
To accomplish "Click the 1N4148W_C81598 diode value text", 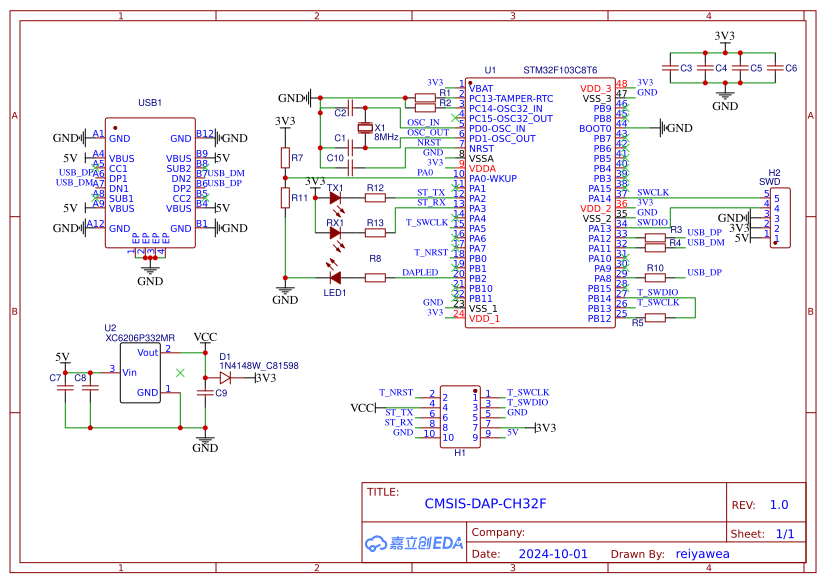I will point(259,365).
